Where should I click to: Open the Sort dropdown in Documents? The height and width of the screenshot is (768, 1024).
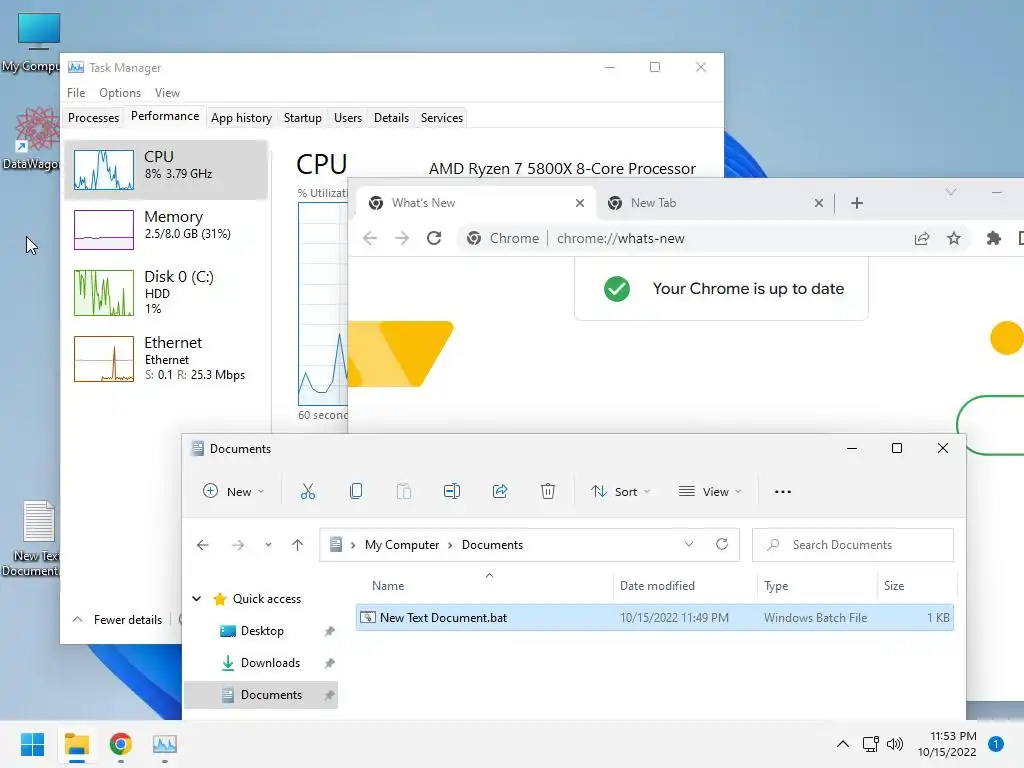[620, 492]
